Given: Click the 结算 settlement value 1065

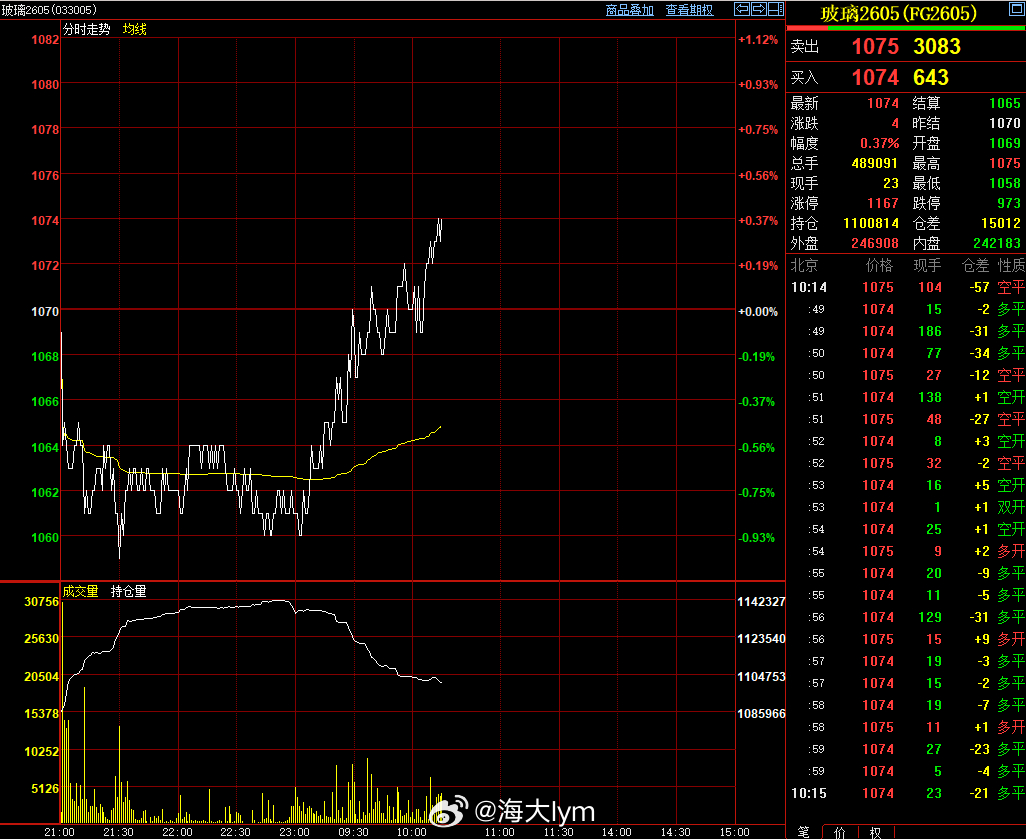Looking at the screenshot, I should click(x=1005, y=103).
